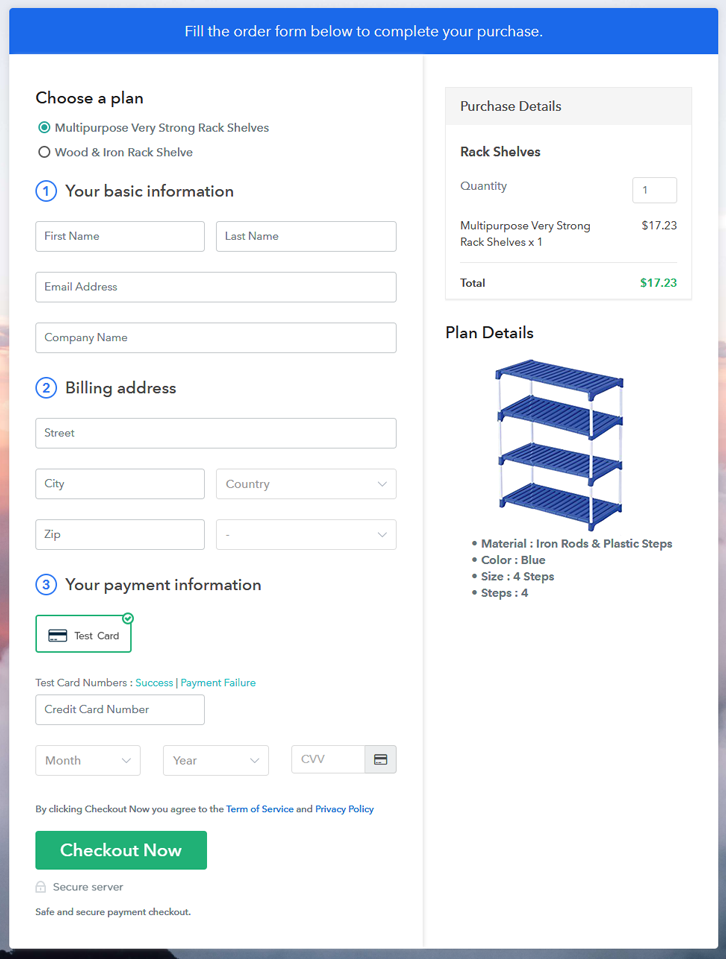The width and height of the screenshot is (726, 959).
Task: Click the 'Size : 4 Steps' detail
Action: point(517,577)
